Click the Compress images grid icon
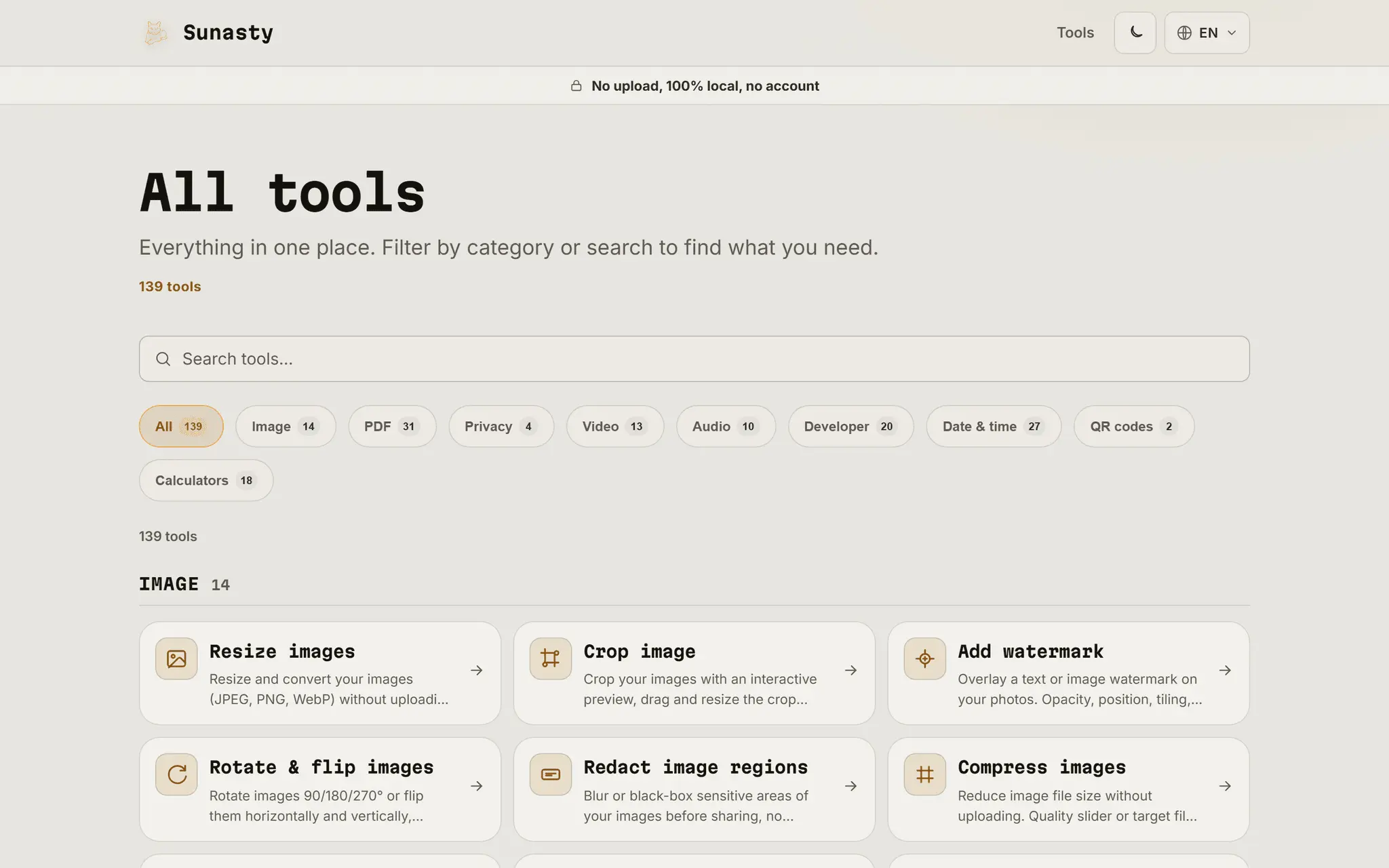Image resolution: width=1389 pixels, height=868 pixels. (925, 774)
